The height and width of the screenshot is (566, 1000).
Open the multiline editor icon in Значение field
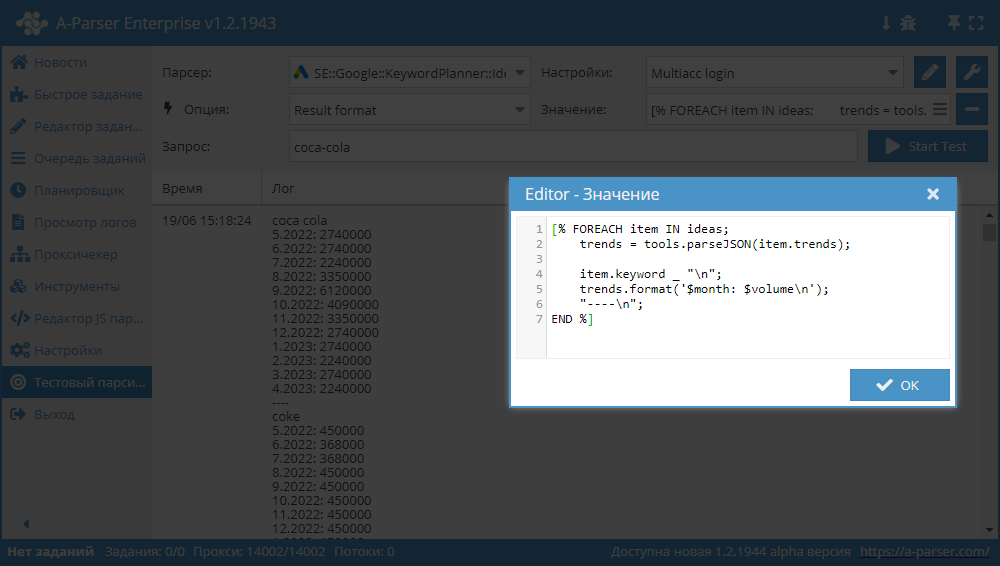940,109
